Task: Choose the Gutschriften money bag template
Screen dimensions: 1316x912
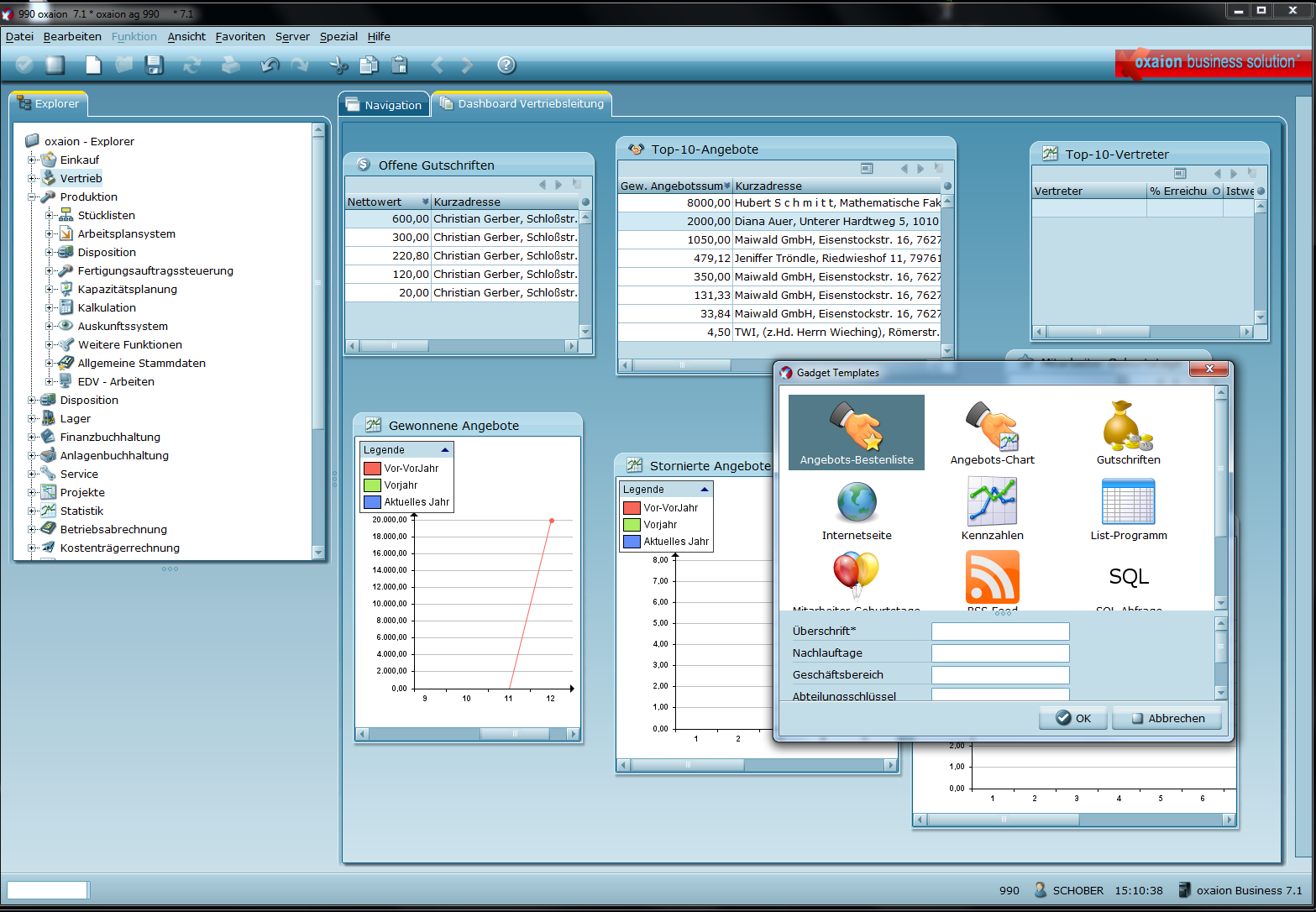Action: pos(1128,432)
